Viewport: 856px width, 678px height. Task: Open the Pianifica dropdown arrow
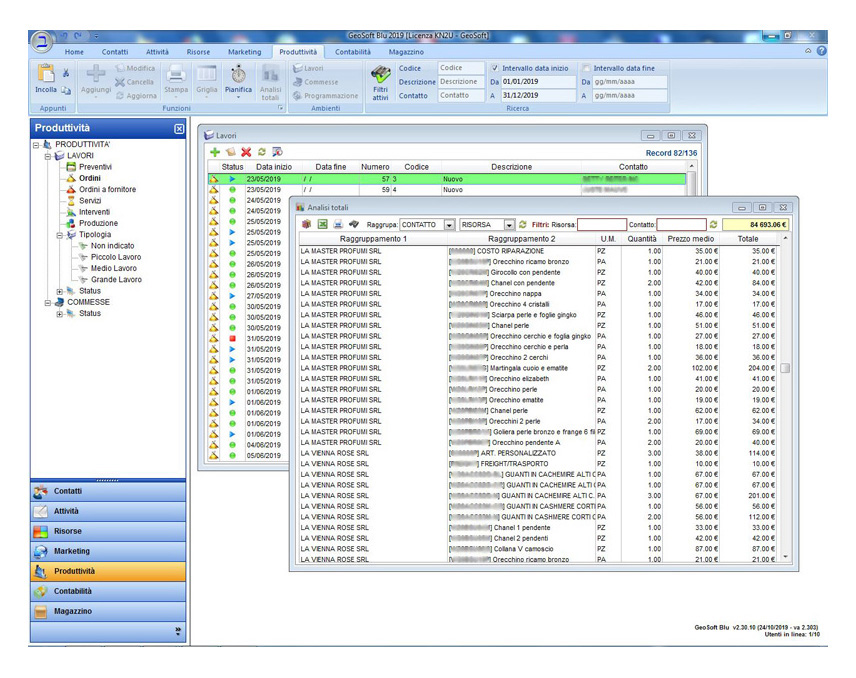[239, 98]
